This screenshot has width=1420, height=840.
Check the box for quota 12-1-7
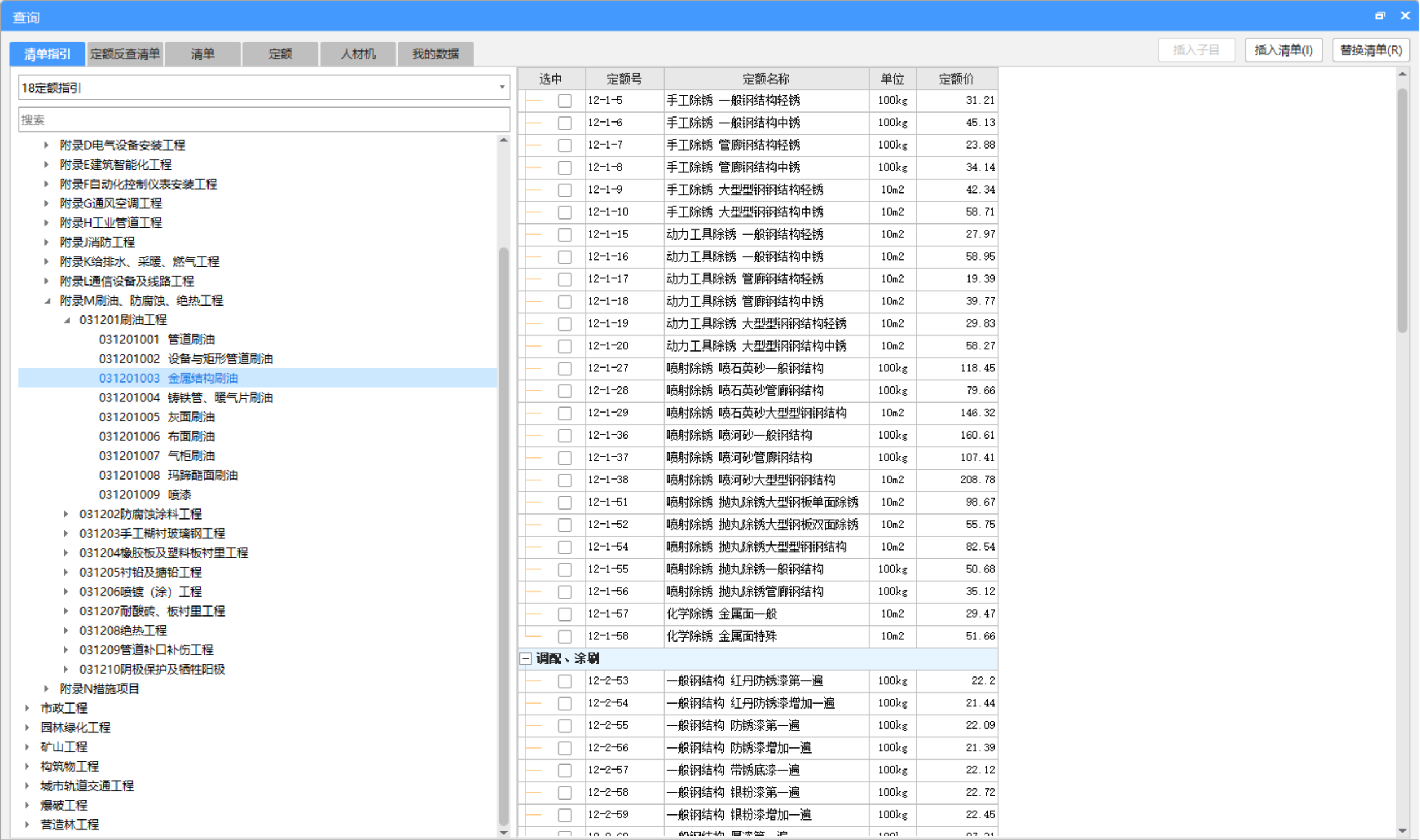pos(565,145)
